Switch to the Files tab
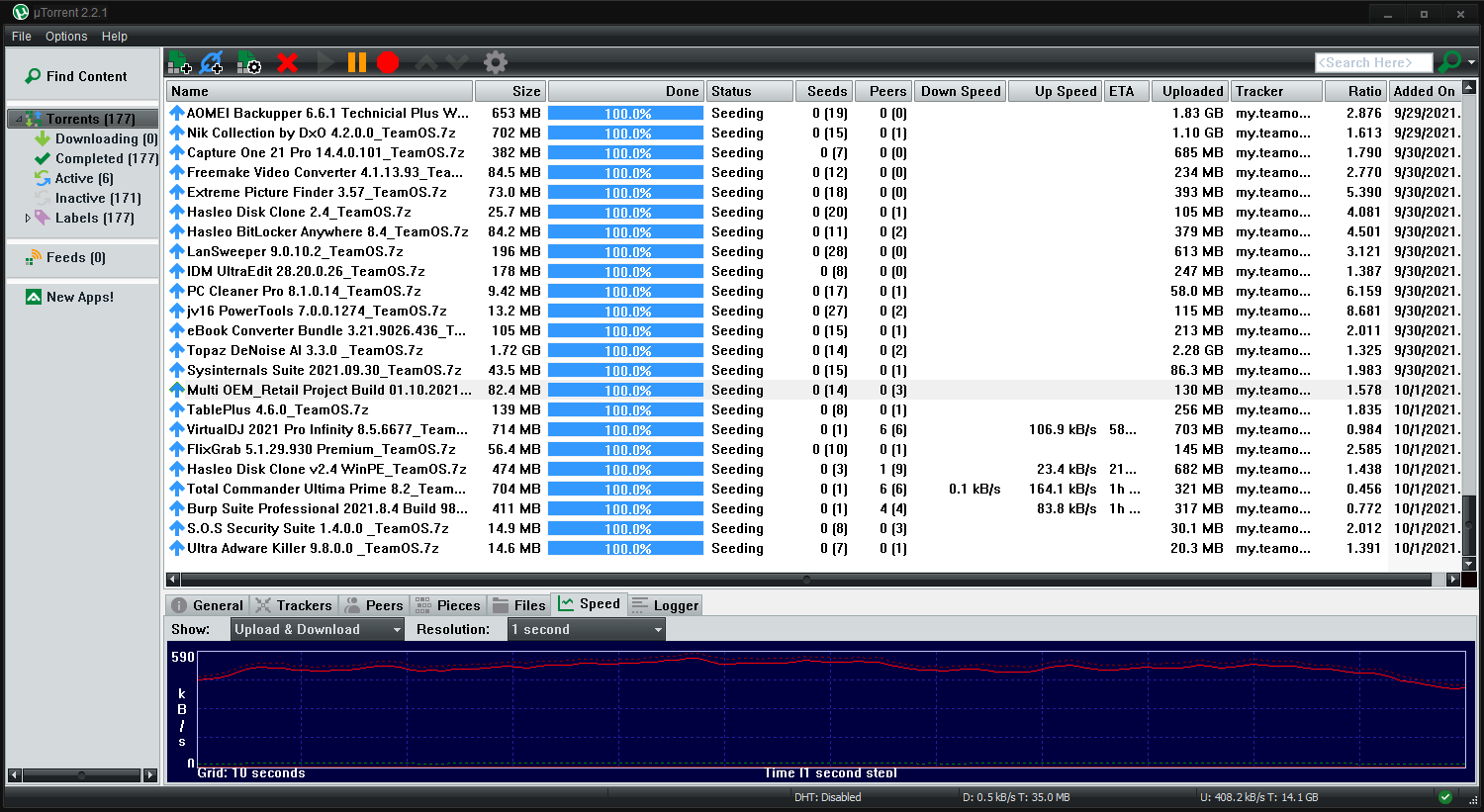Viewport: 1484px width, 812px height. (x=518, y=605)
